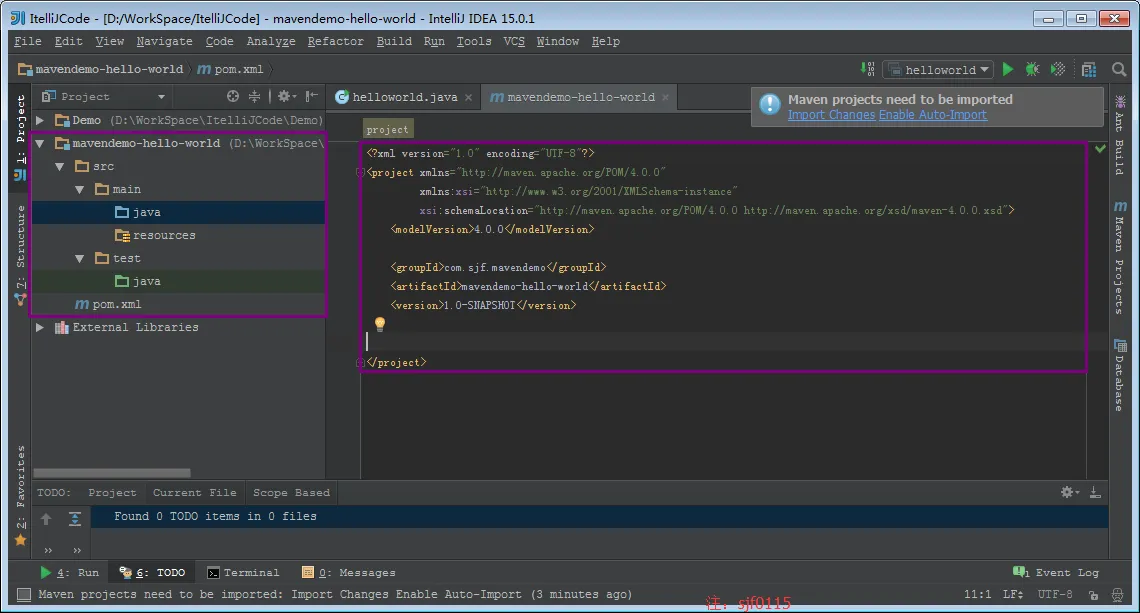Collapse the test folder
The image size is (1140, 613).
[79, 258]
